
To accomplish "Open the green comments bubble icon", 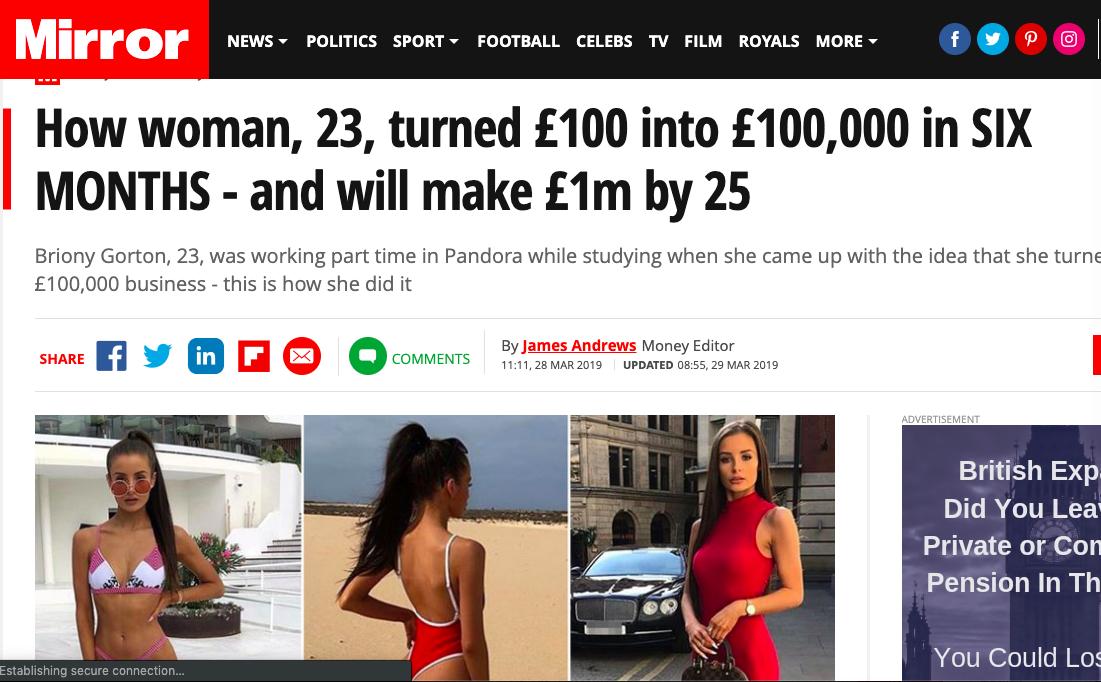I will click(367, 356).
